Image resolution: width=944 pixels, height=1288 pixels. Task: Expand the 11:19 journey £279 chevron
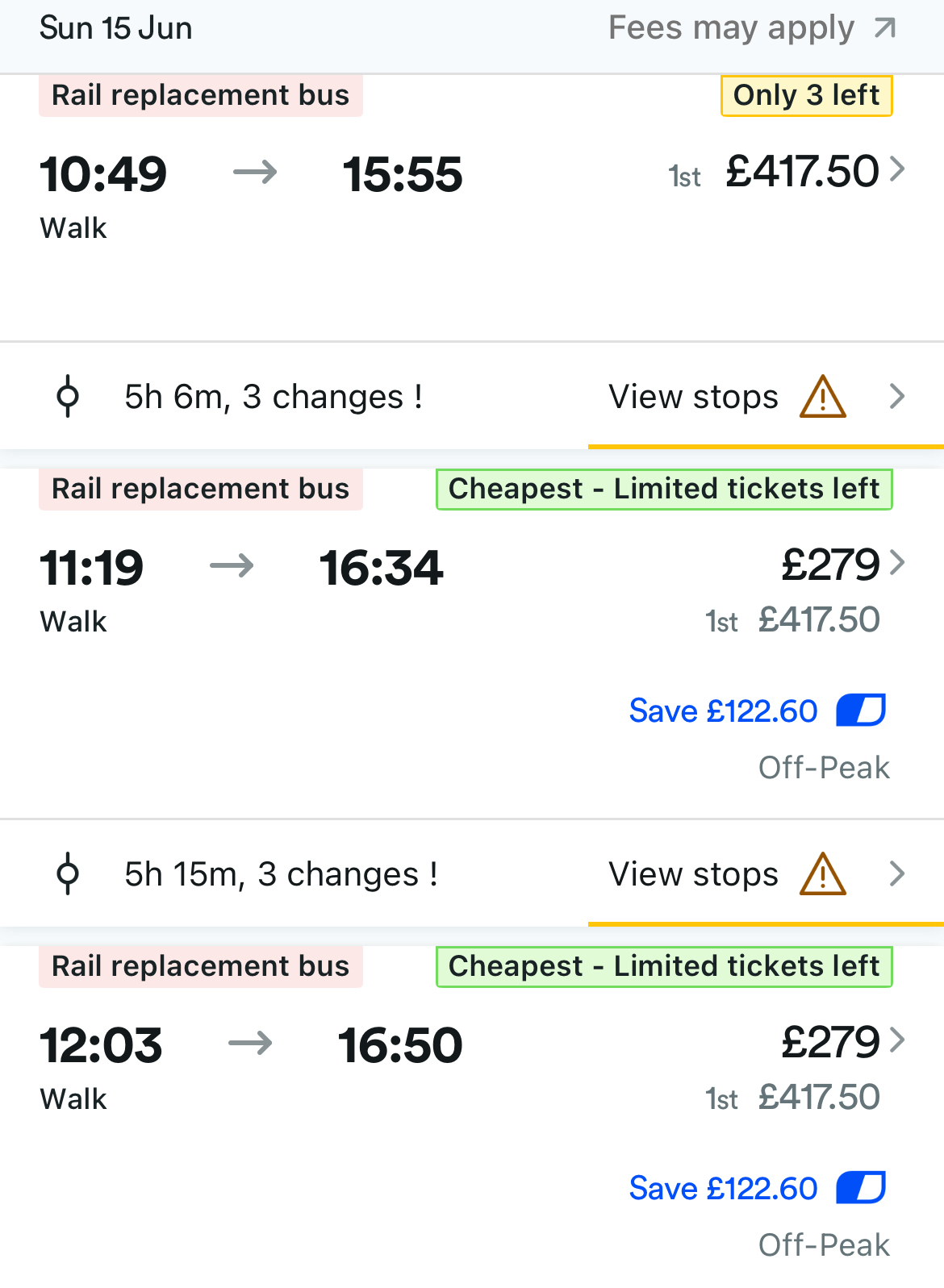(897, 563)
